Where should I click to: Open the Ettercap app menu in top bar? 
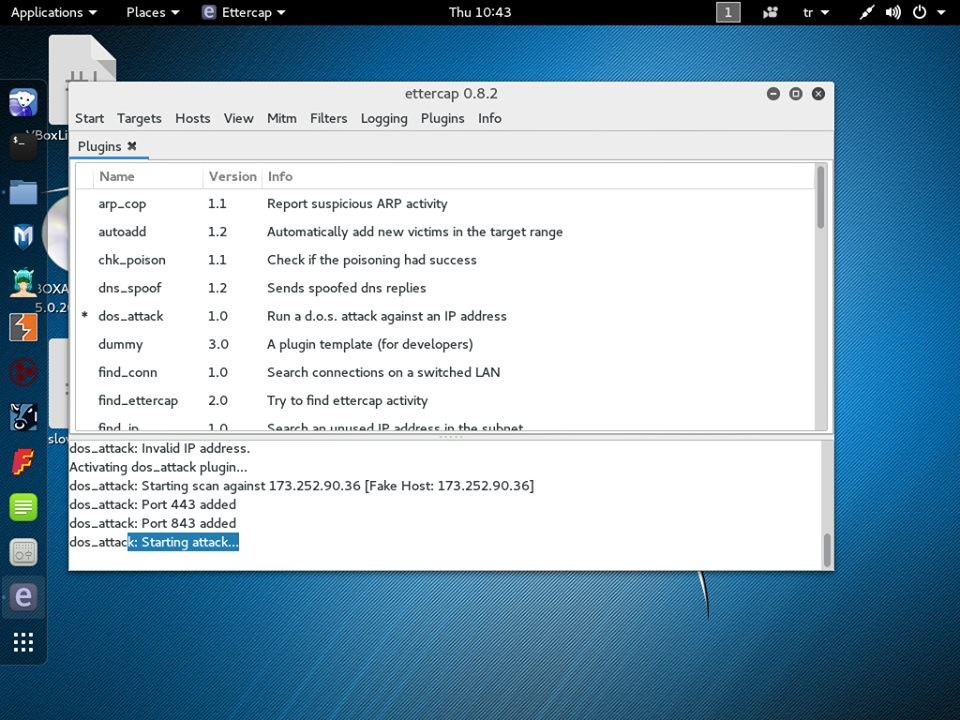click(244, 12)
